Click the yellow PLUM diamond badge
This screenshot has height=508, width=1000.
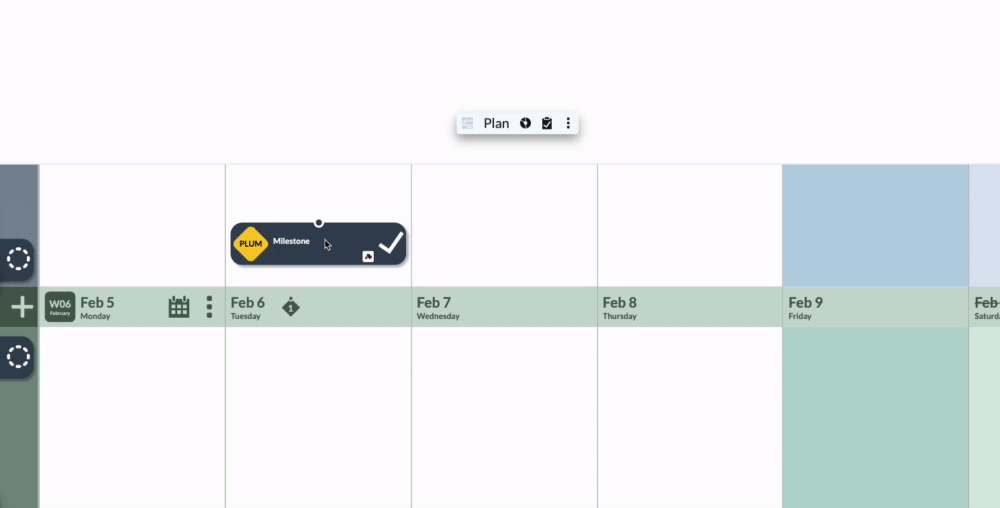[251, 243]
